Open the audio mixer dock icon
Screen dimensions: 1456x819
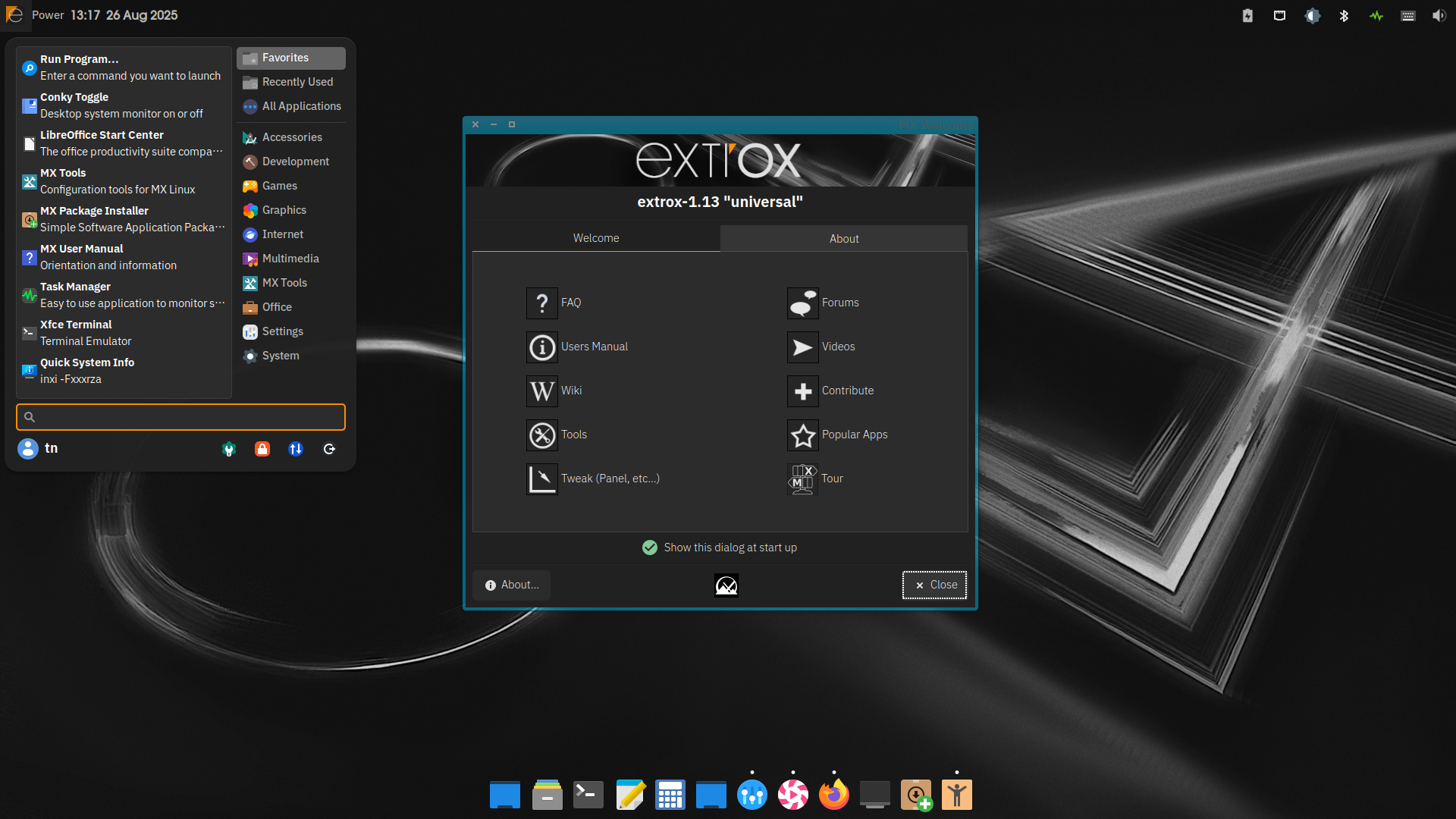[x=752, y=795]
